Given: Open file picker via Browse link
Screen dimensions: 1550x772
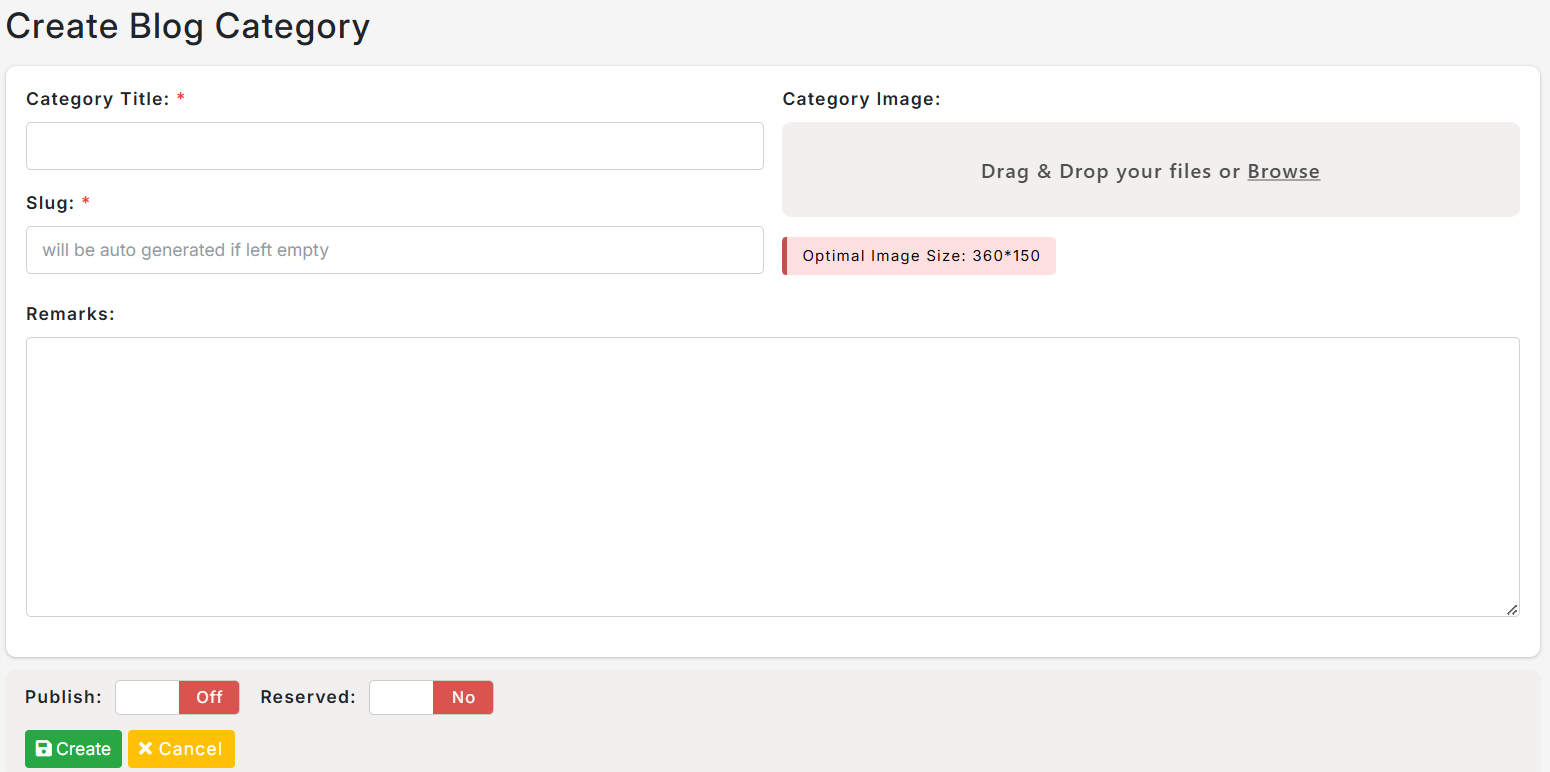Looking at the screenshot, I should click(1283, 171).
